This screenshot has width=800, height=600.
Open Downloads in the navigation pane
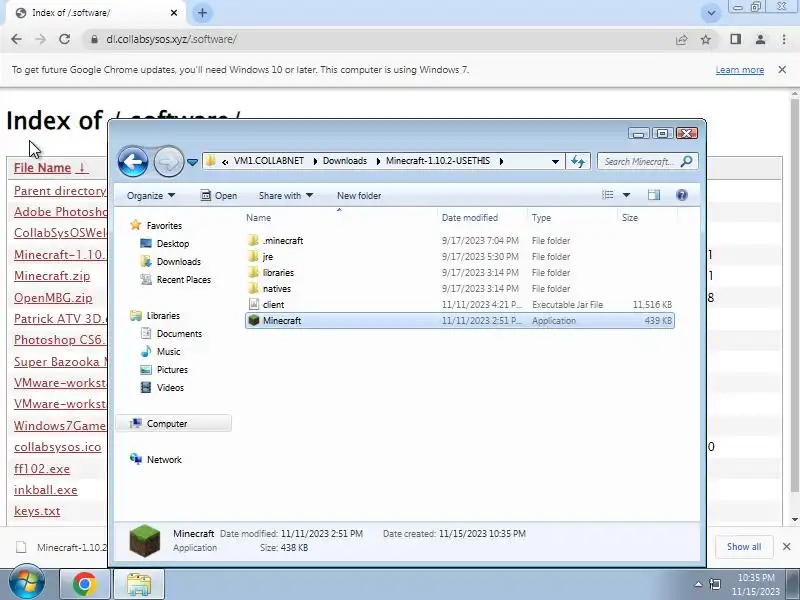click(x=171, y=262)
